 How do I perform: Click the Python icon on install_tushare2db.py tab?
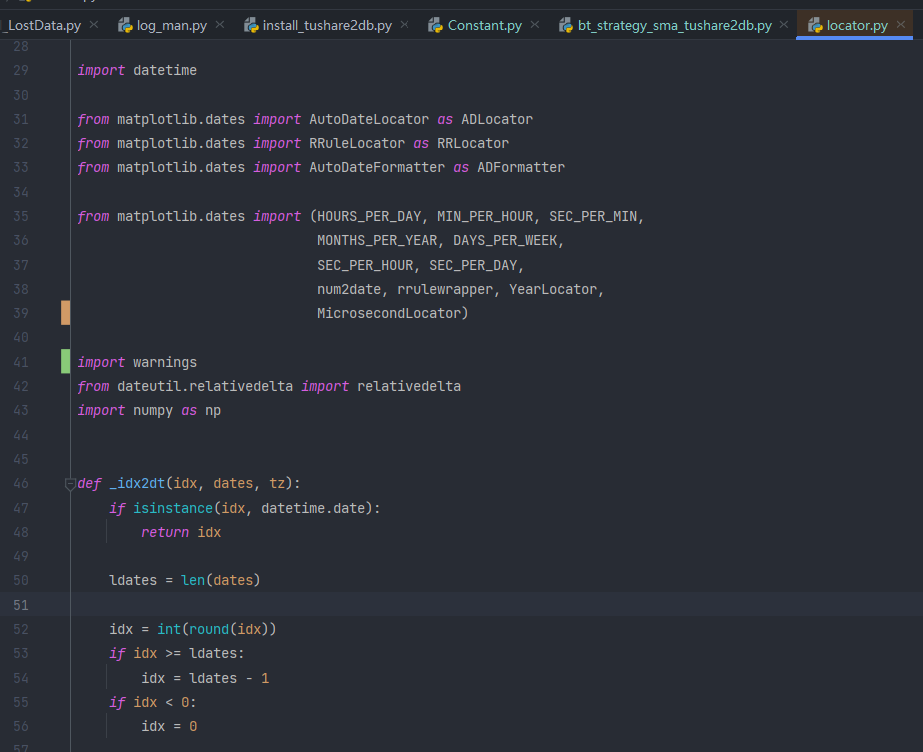(251, 25)
